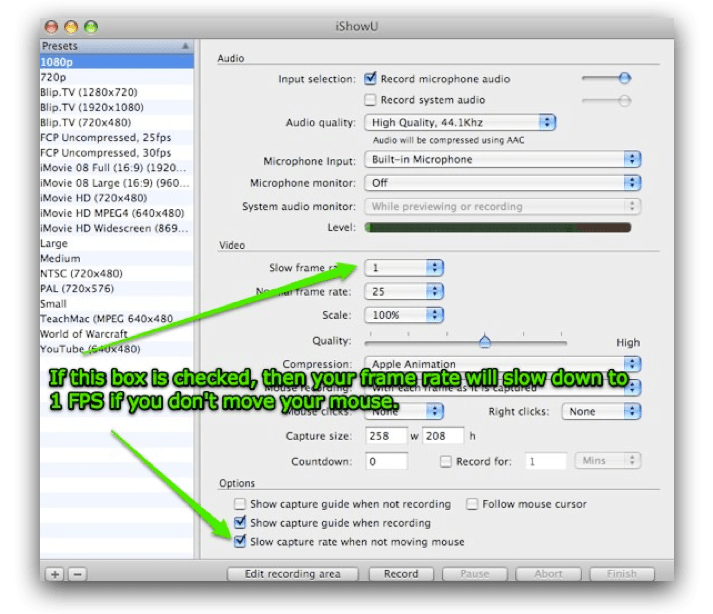Select the 1080p preset

(117, 61)
